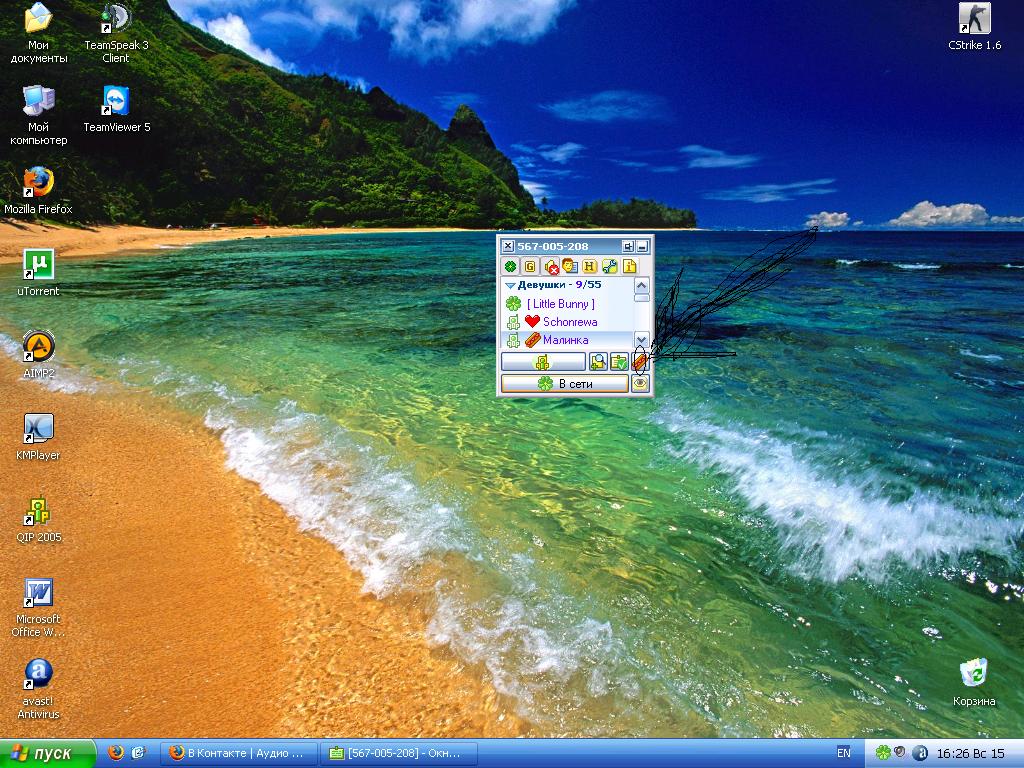Open QIP settings wrench icon
Screen dimensions: 1024x768
(x=609, y=266)
